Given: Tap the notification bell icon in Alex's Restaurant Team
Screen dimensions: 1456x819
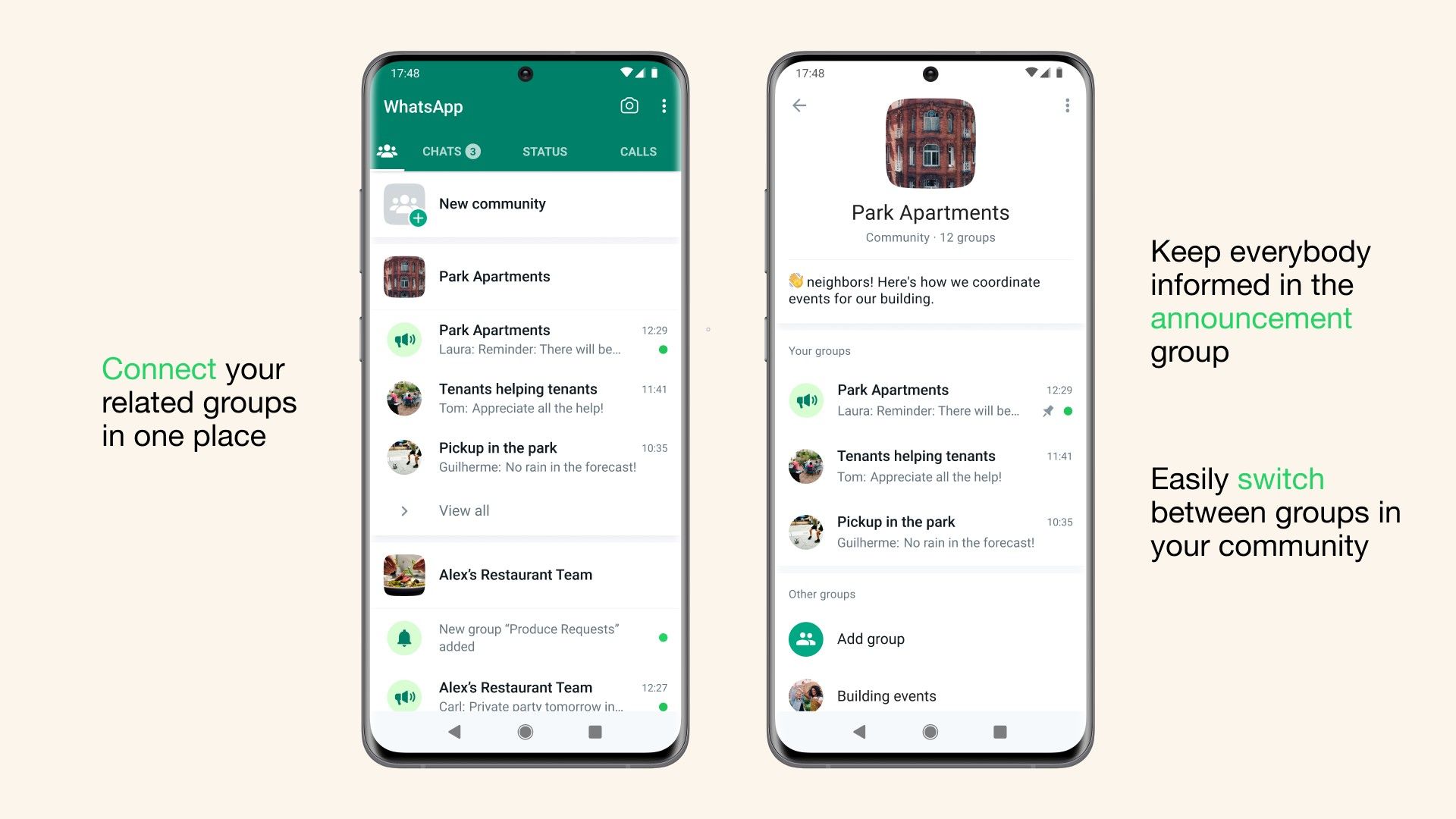Looking at the screenshot, I should coord(405,636).
